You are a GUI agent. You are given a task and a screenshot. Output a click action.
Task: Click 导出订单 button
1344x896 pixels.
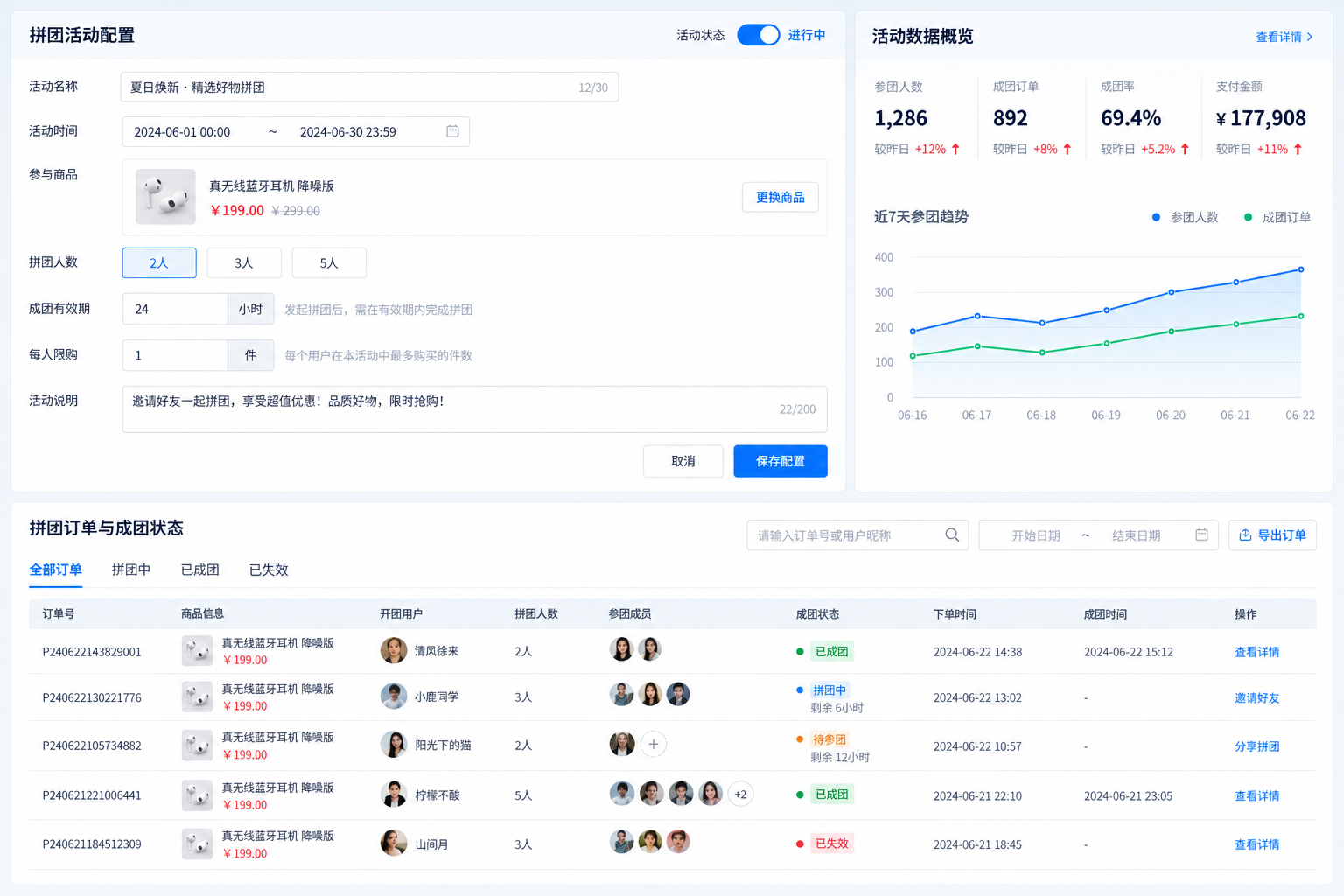click(1273, 535)
